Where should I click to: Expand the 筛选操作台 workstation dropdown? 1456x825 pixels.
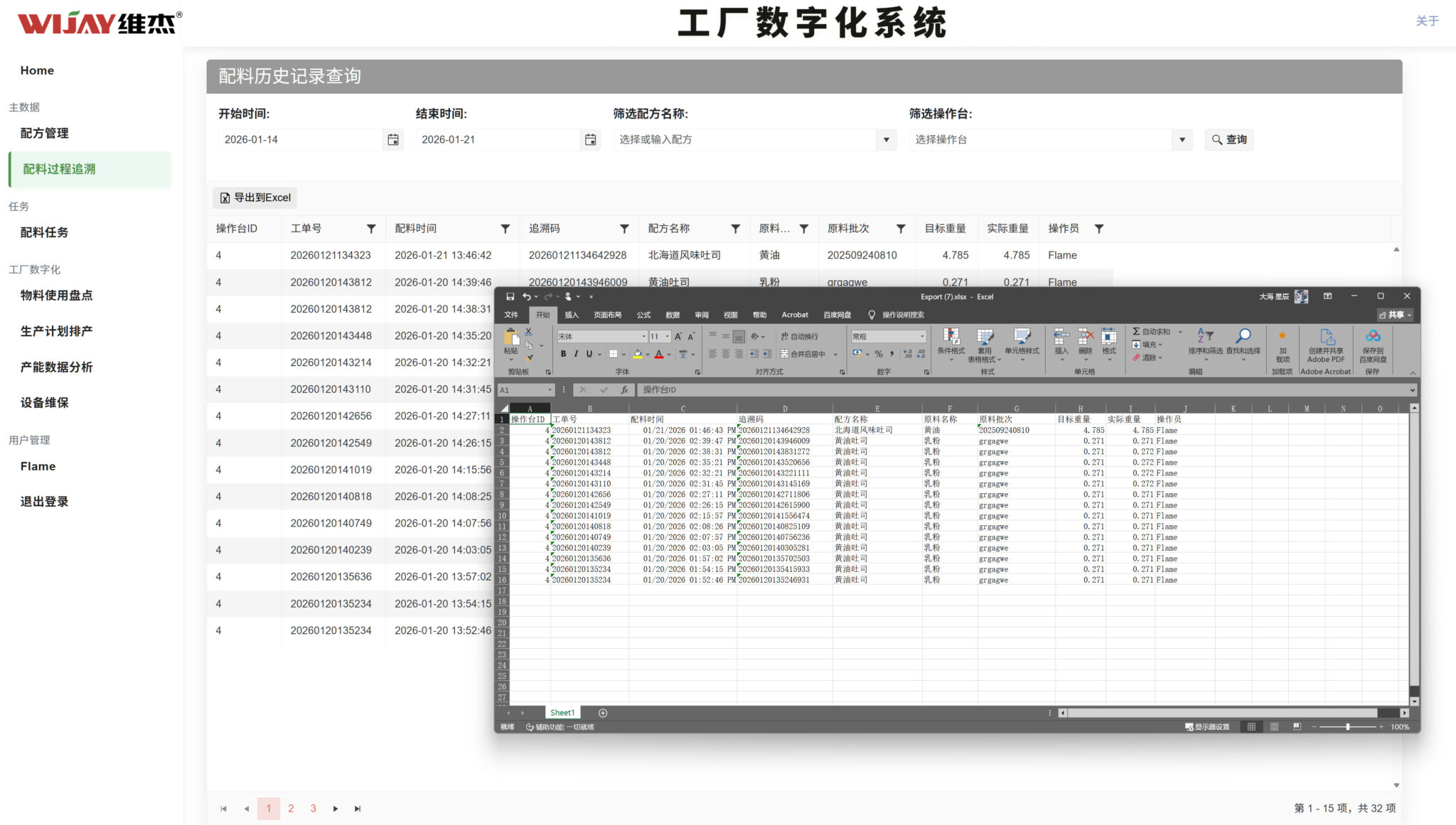1182,140
